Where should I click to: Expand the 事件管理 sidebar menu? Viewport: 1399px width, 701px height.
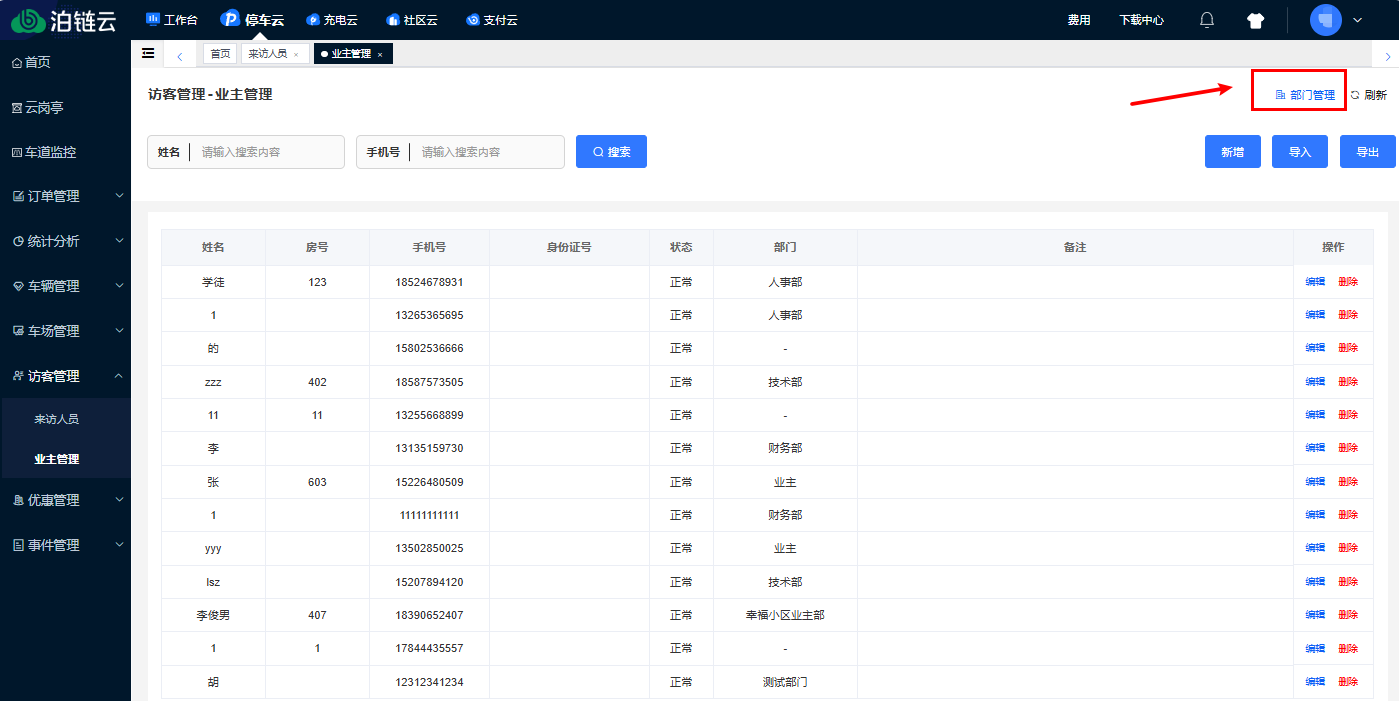click(x=65, y=545)
